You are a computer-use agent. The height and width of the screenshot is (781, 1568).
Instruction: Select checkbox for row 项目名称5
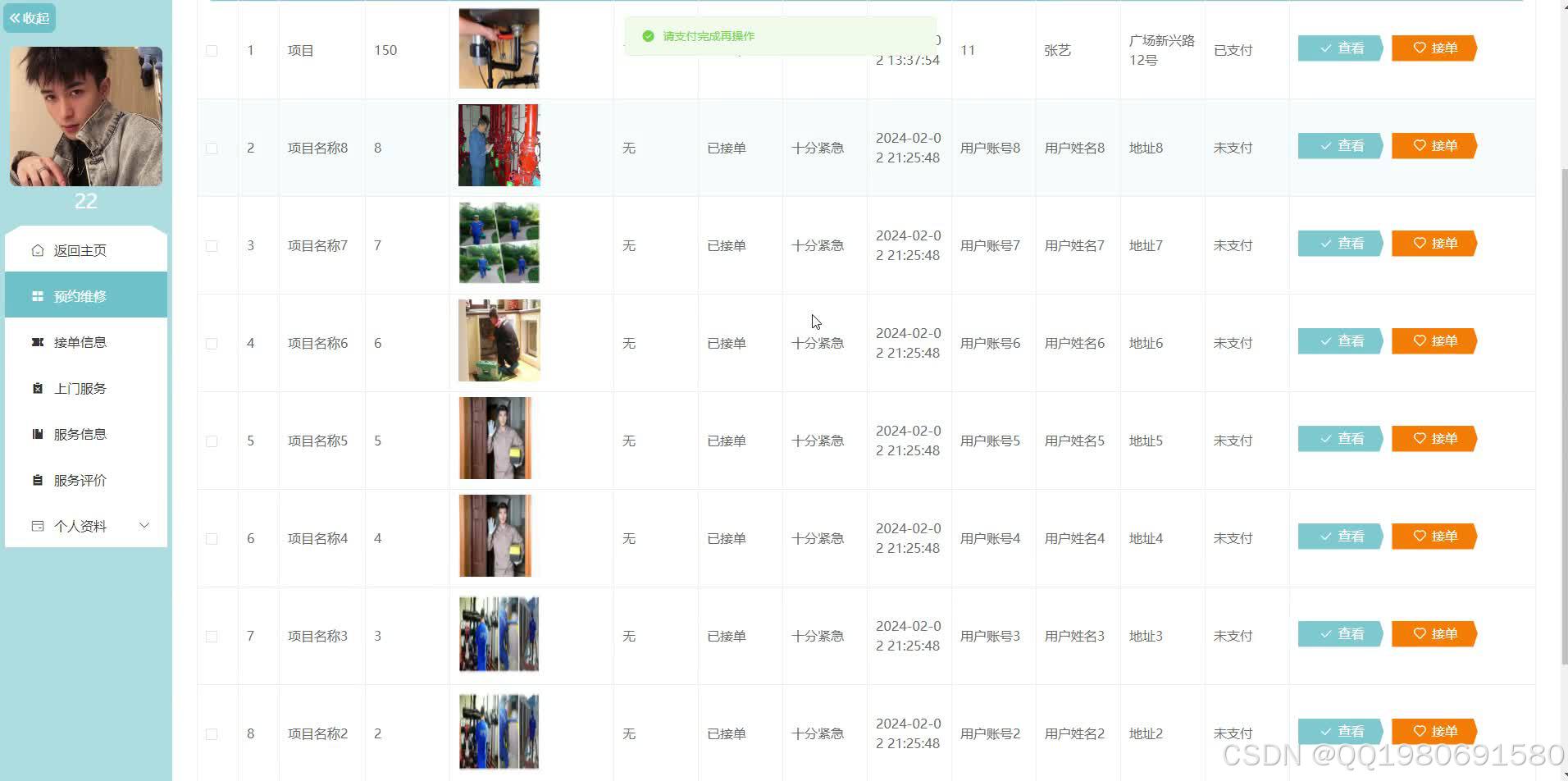[212, 441]
